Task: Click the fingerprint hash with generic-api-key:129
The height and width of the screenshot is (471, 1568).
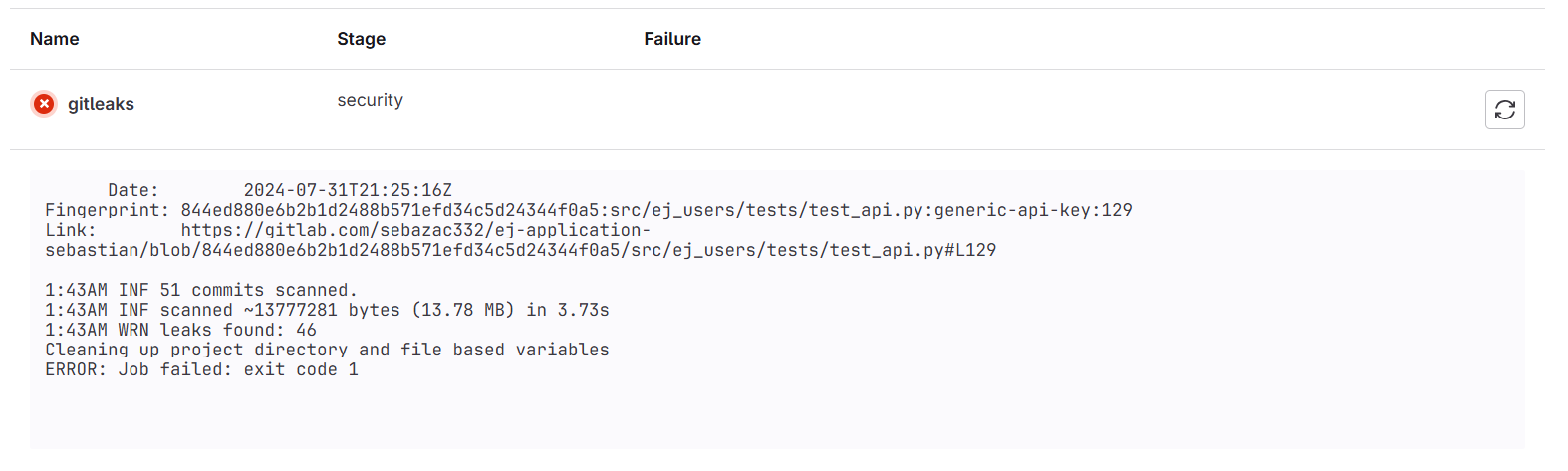Action: 655,210
